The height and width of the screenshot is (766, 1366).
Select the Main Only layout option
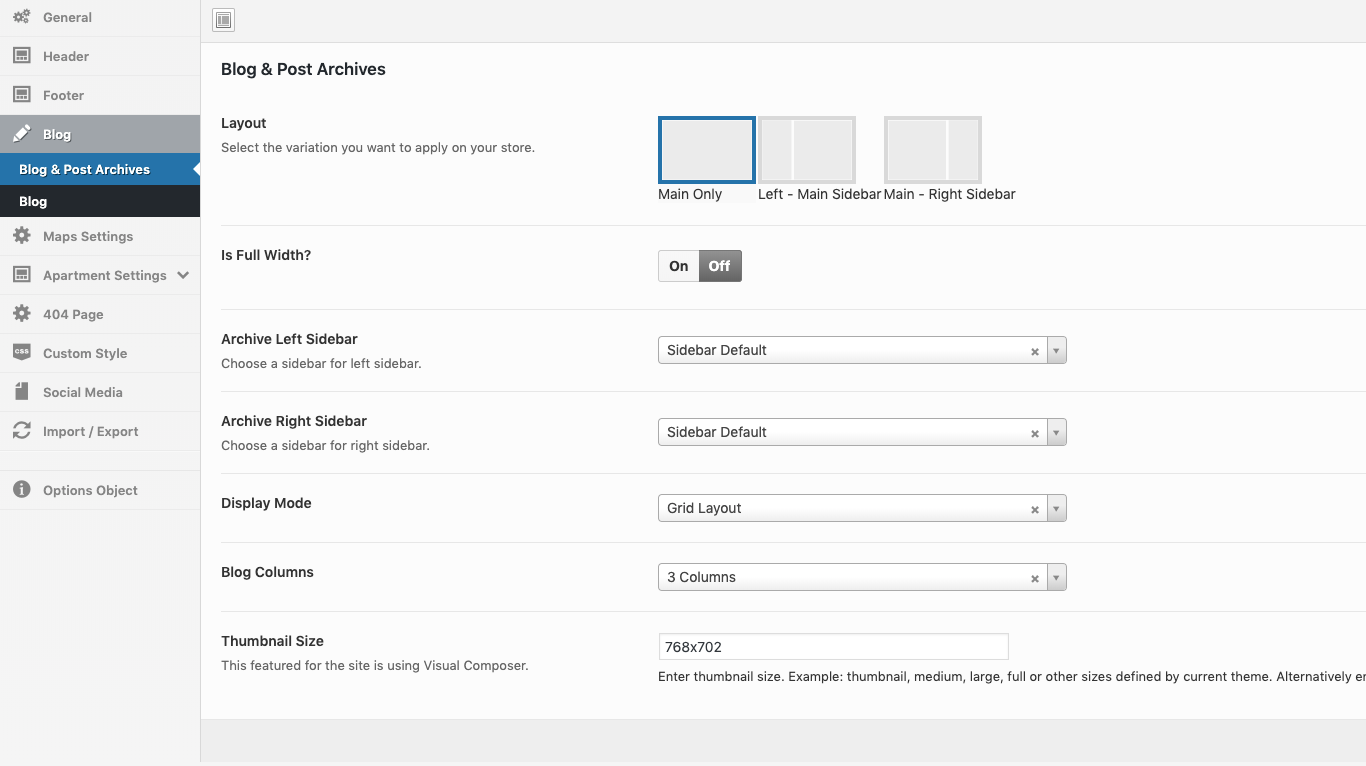tap(706, 150)
